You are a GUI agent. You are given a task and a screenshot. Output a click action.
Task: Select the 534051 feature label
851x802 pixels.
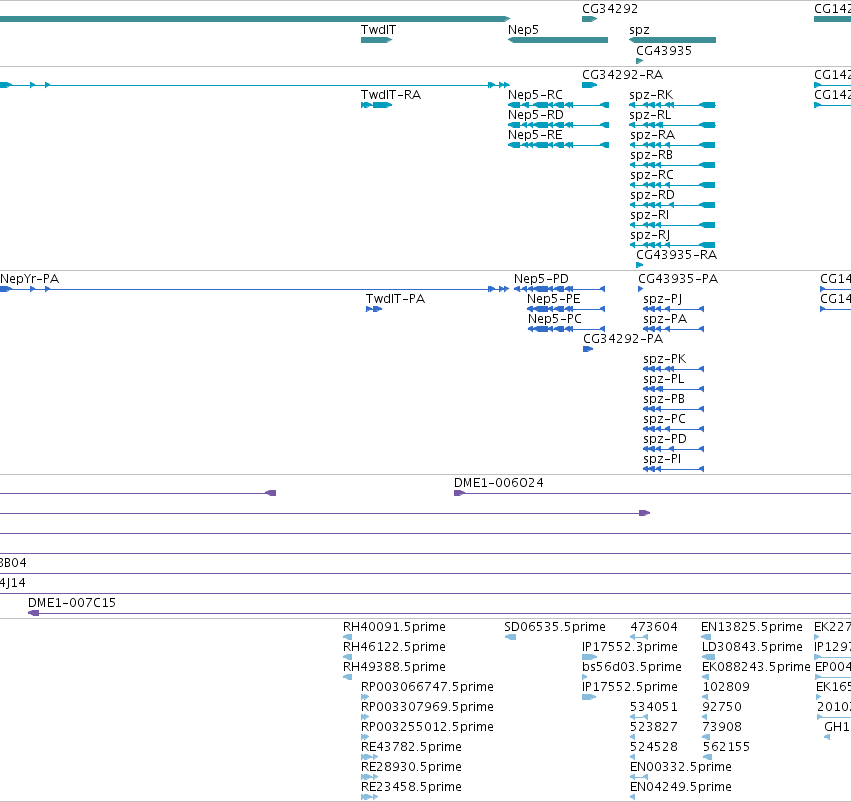[x=654, y=706]
